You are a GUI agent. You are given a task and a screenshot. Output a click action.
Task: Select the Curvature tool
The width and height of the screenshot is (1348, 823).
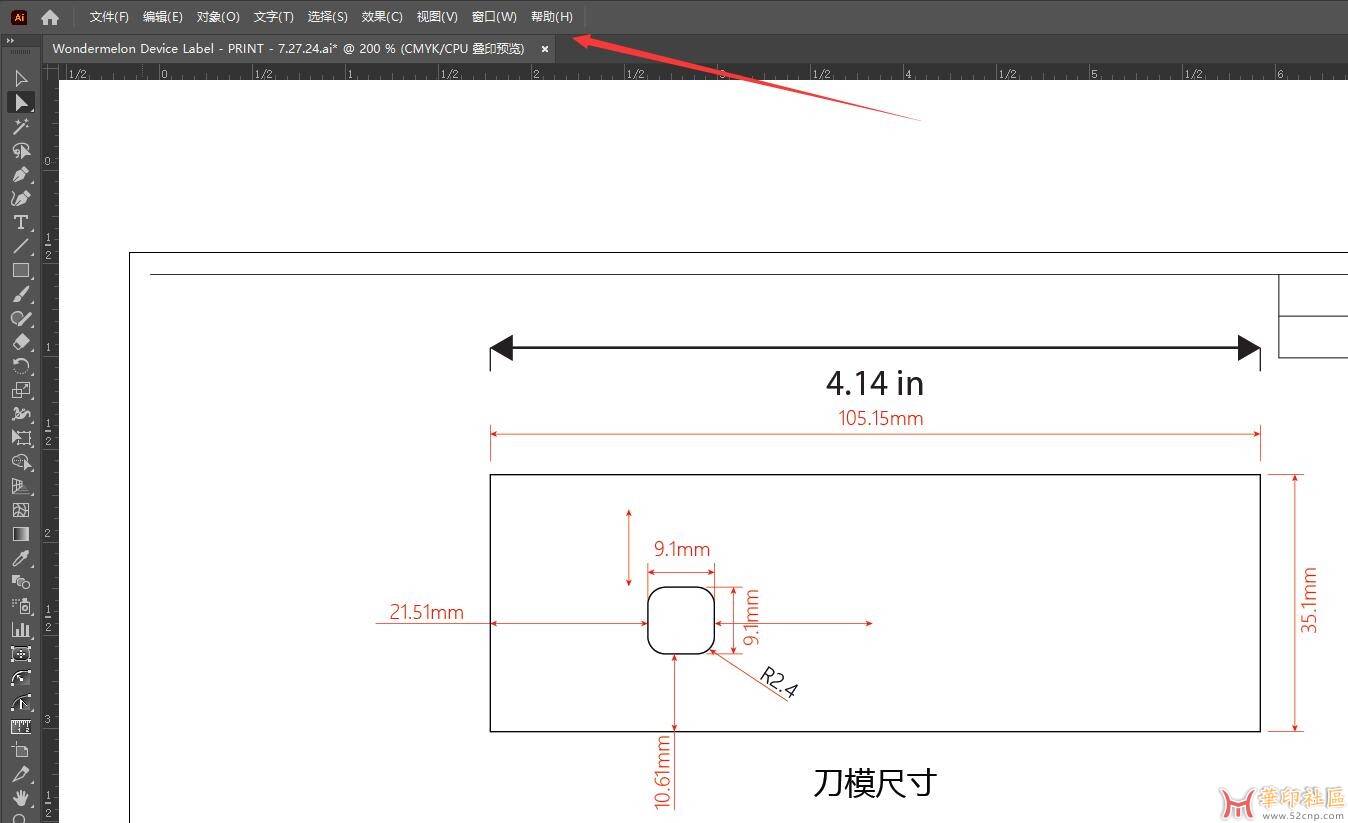(x=21, y=198)
